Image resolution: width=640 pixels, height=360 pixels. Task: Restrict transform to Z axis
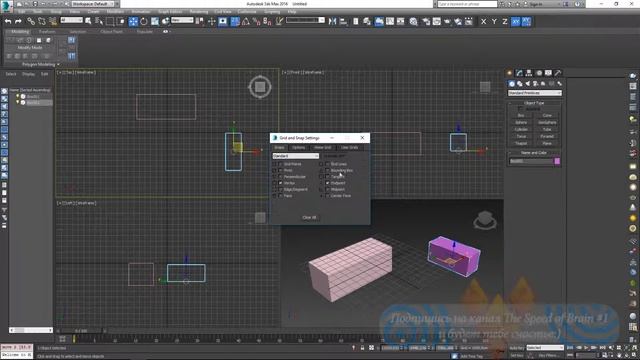[x=504, y=21]
